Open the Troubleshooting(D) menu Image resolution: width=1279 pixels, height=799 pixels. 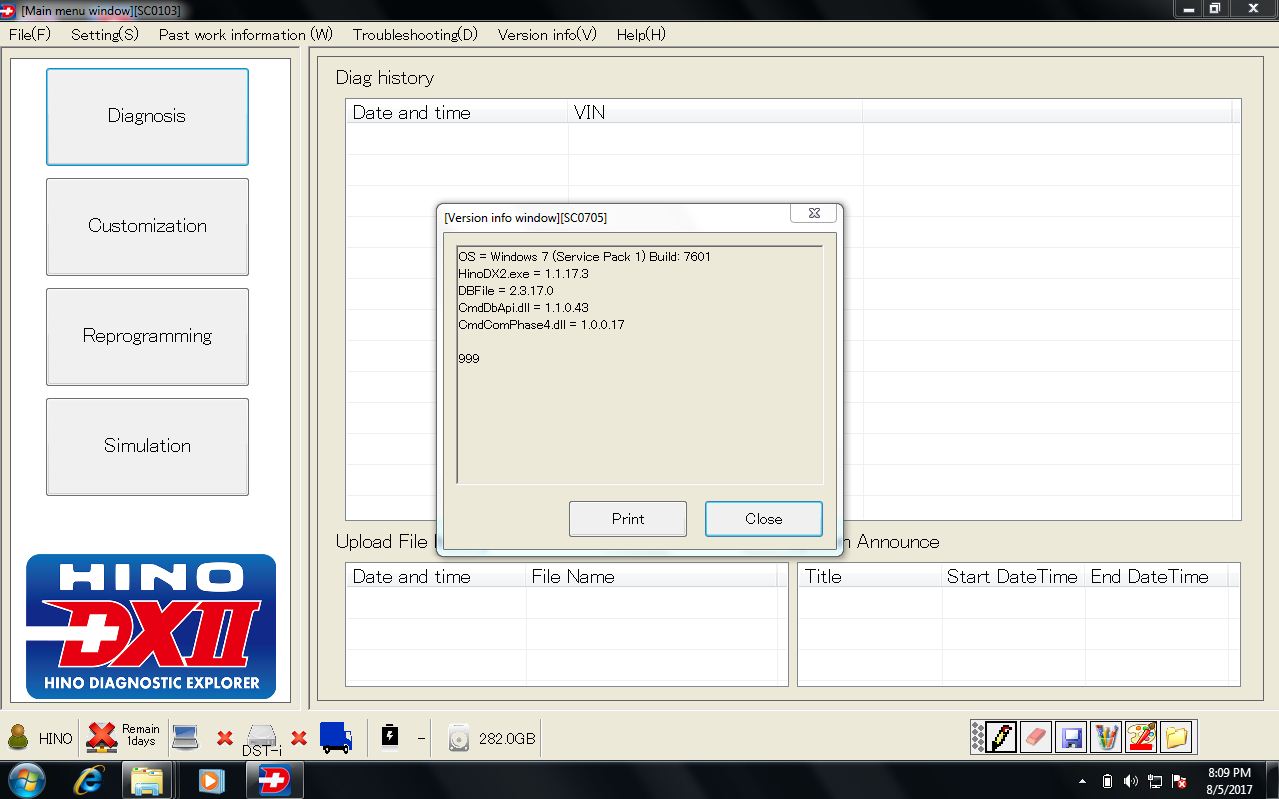(x=415, y=34)
